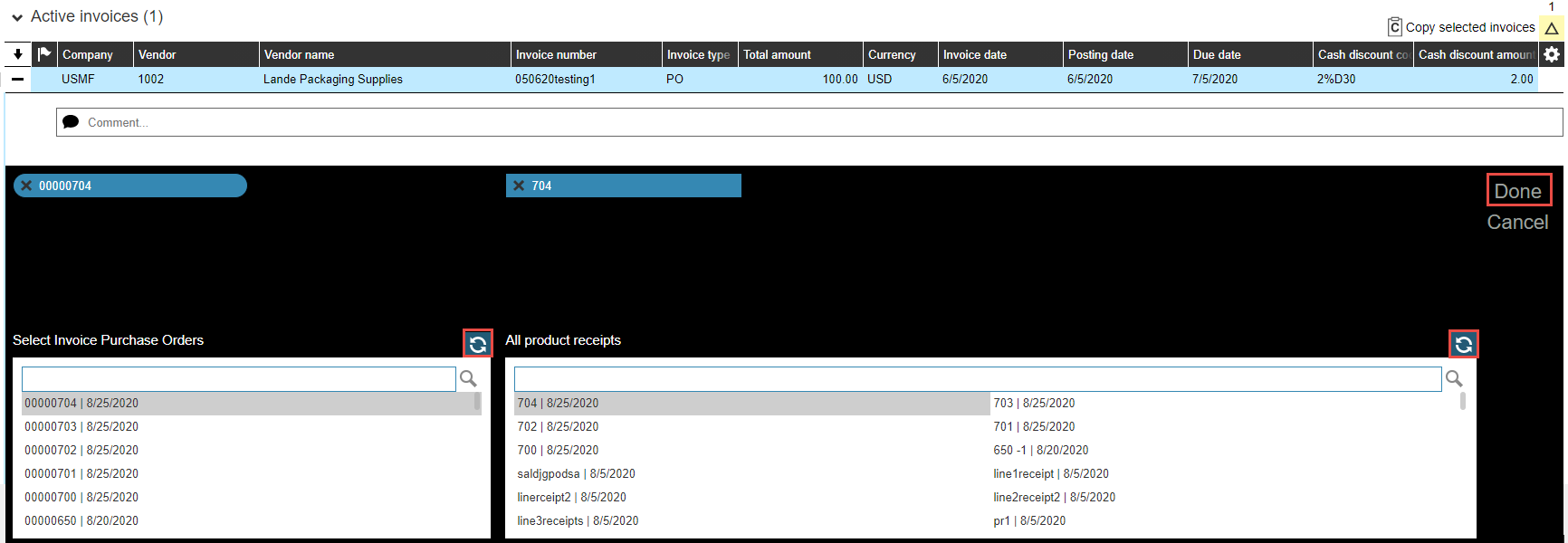Click into the Comment field
Viewport: 1568px width, 543px height.
[809, 122]
